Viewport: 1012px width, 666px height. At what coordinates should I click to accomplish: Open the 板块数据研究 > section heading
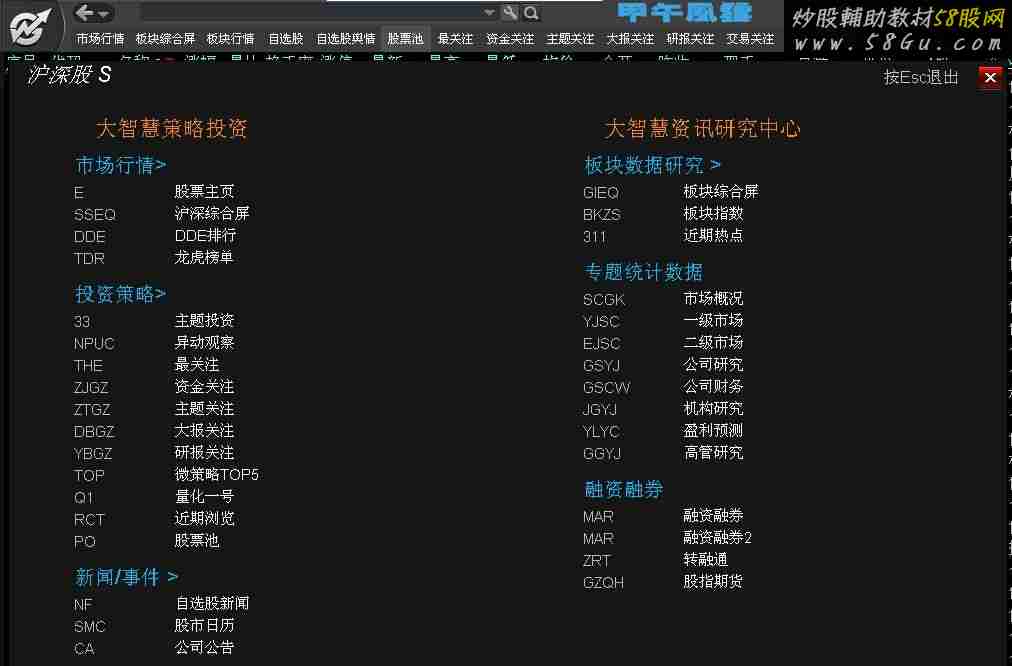pyautogui.click(x=653, y=165)
